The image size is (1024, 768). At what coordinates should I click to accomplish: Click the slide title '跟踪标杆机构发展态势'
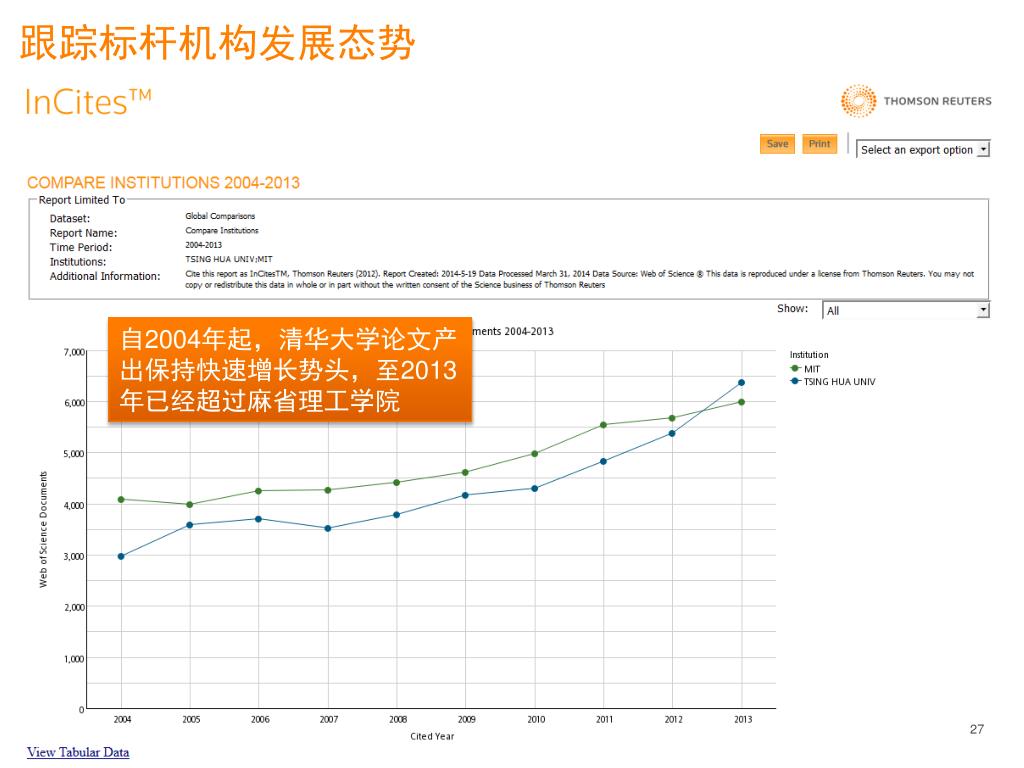coord(217,43)
